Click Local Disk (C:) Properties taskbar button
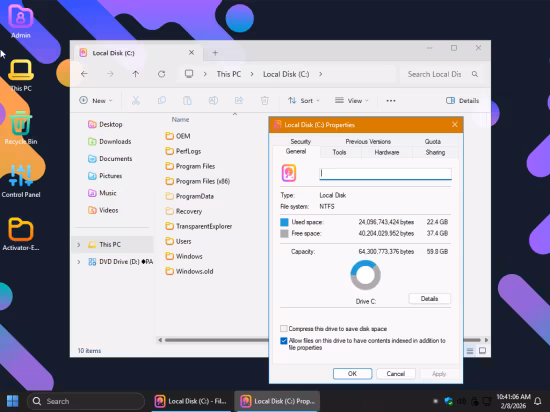The height and width of the screenshot is (412, 550). [x=277, y=401]
